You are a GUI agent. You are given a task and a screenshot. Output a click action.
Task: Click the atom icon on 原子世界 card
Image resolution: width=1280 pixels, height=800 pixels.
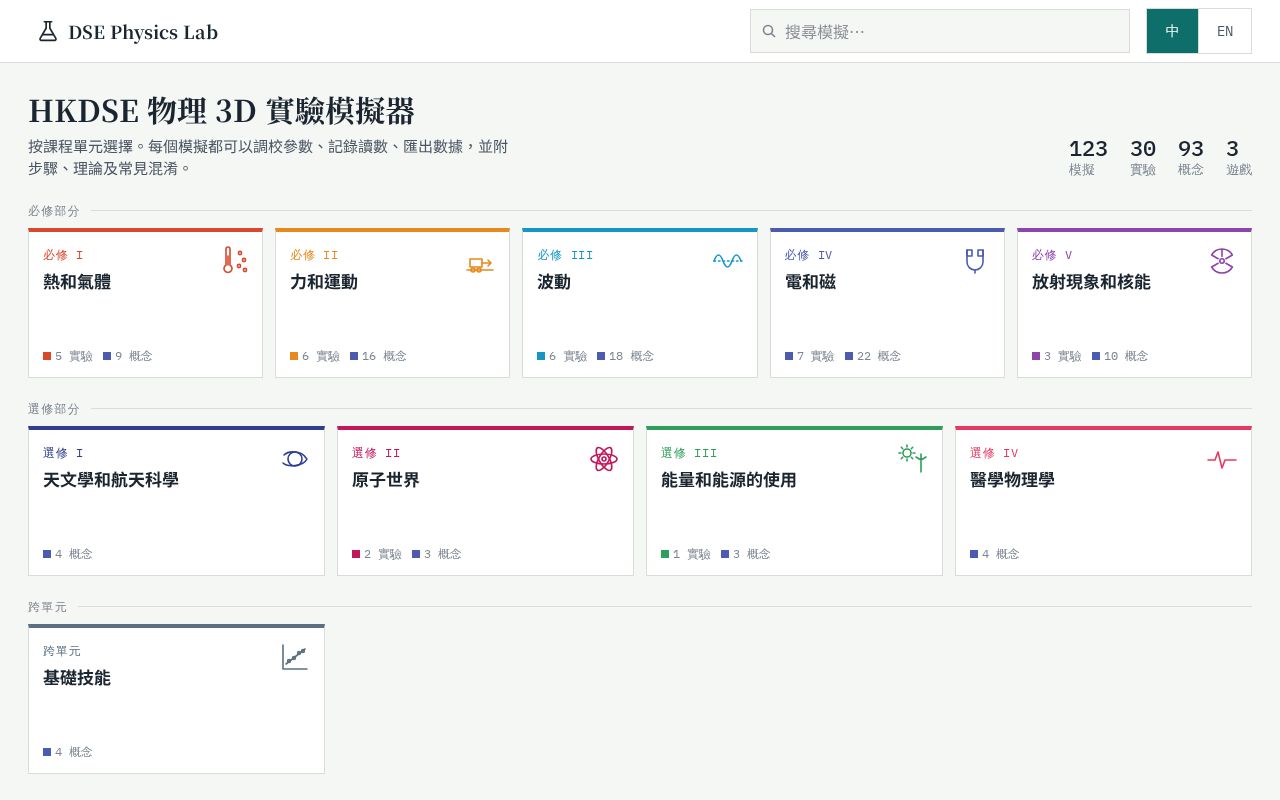coord(604,459)
